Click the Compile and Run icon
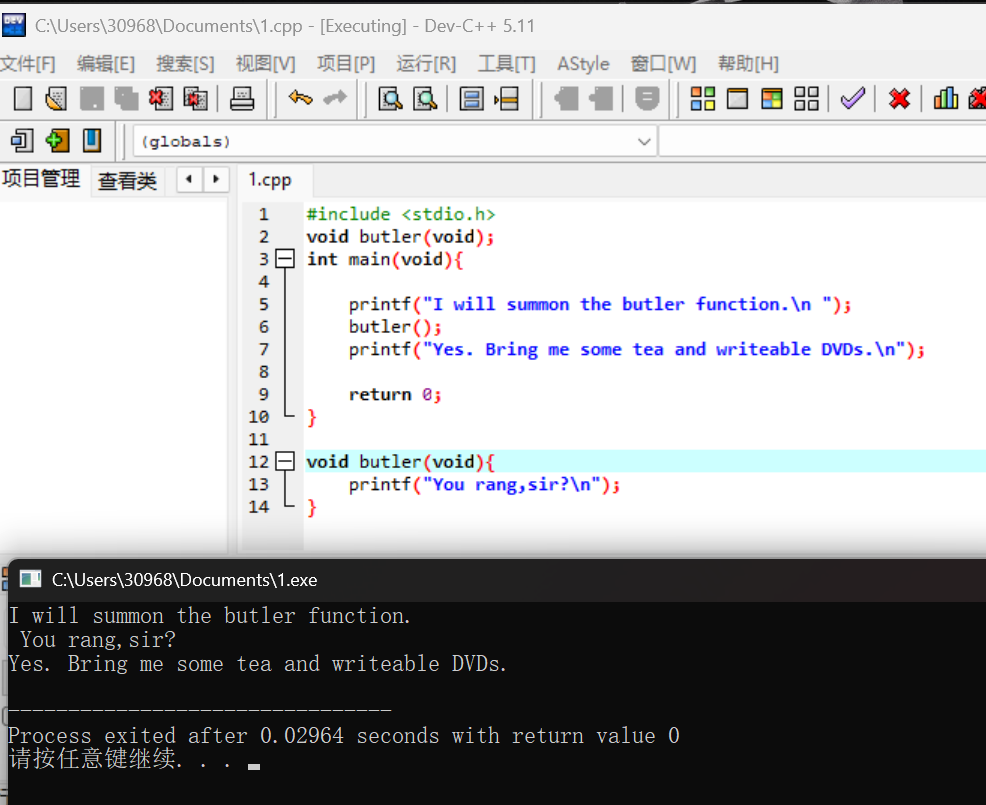986x805 pixels. pos(772,99)
